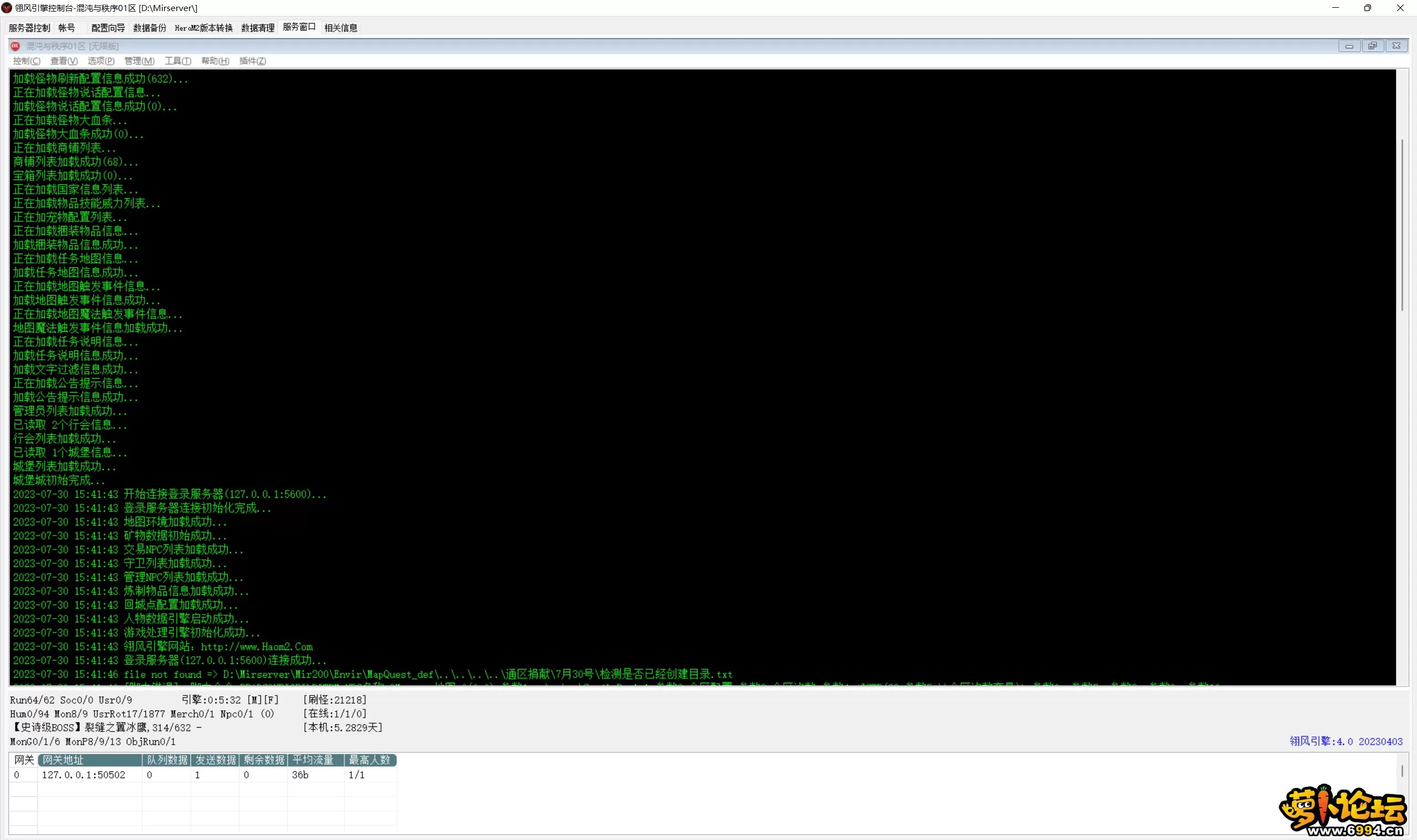Click log line 游戏处理引擎初始化成功
Screen dimensions: 1417x840
pyautogui.click(x=136, y=633)
